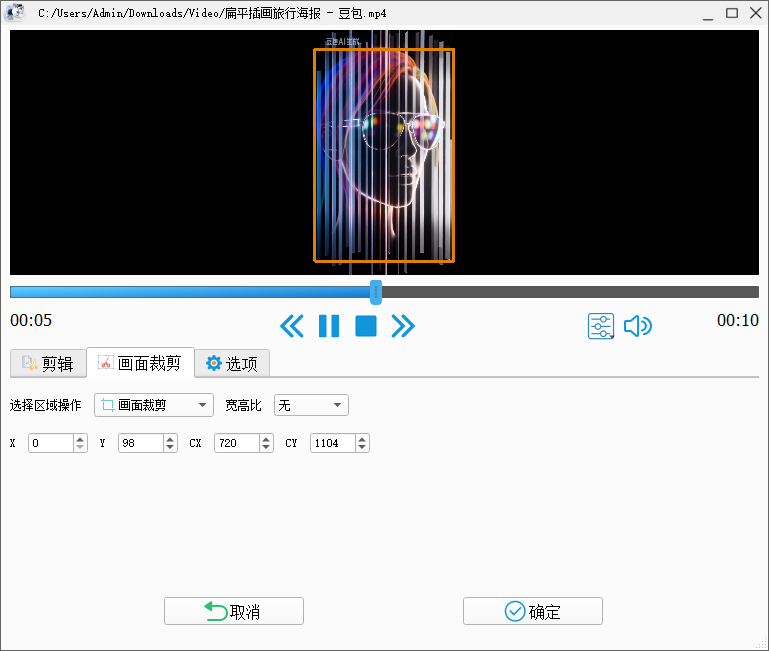Switch to the 剪辑 tab
Image resolution: width=769 pixels, height=651 pixels.
[x=48, y=364]
